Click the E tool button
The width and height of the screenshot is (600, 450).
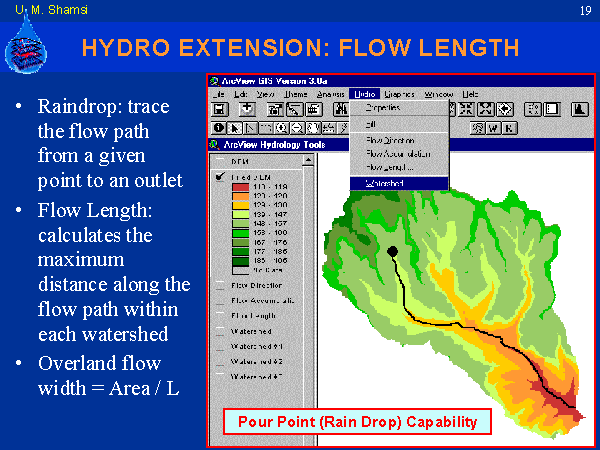(509, 127)
